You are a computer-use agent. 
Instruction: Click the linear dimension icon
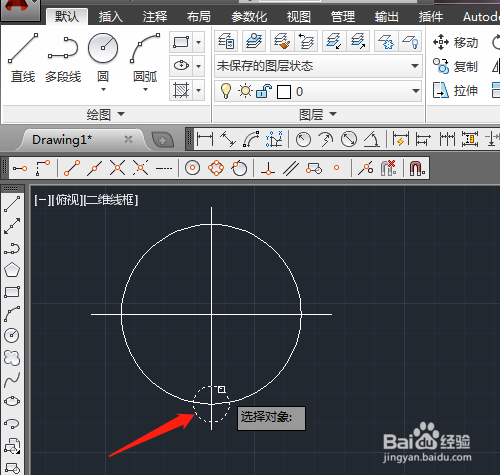tap(205, 139)
